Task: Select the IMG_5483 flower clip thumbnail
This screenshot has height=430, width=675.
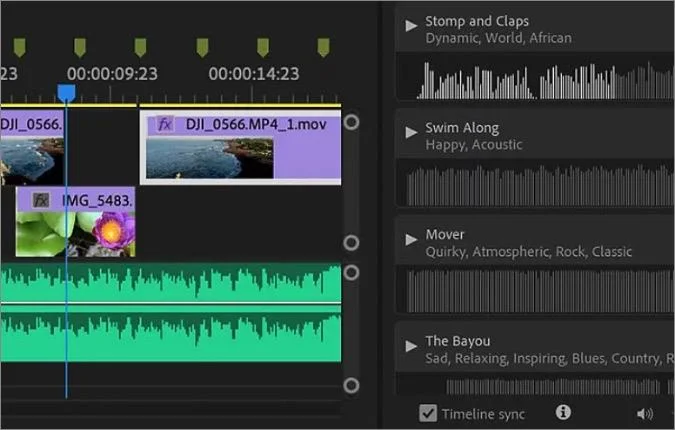Action: pyautogui.click(x=75, y=234)
